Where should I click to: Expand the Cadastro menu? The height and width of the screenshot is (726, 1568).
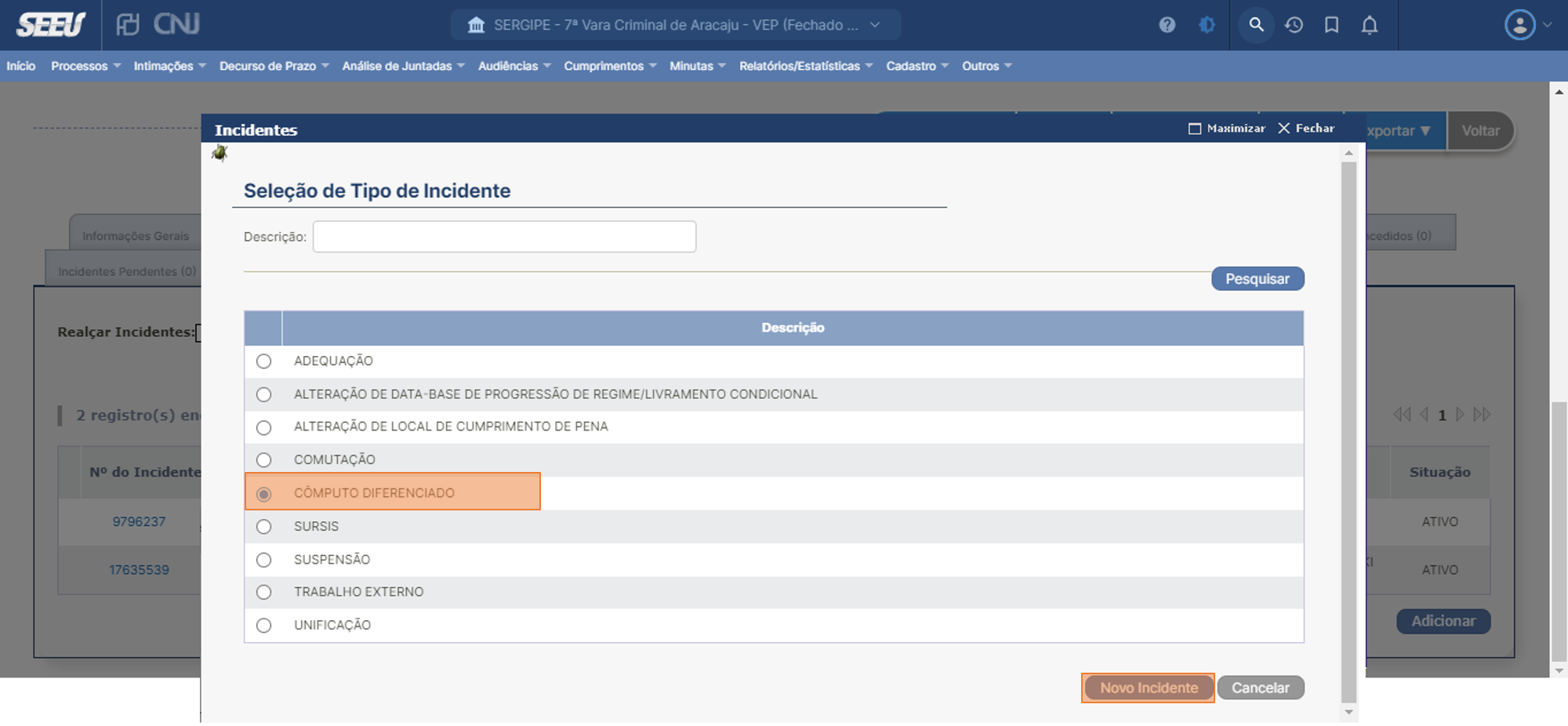917,66
